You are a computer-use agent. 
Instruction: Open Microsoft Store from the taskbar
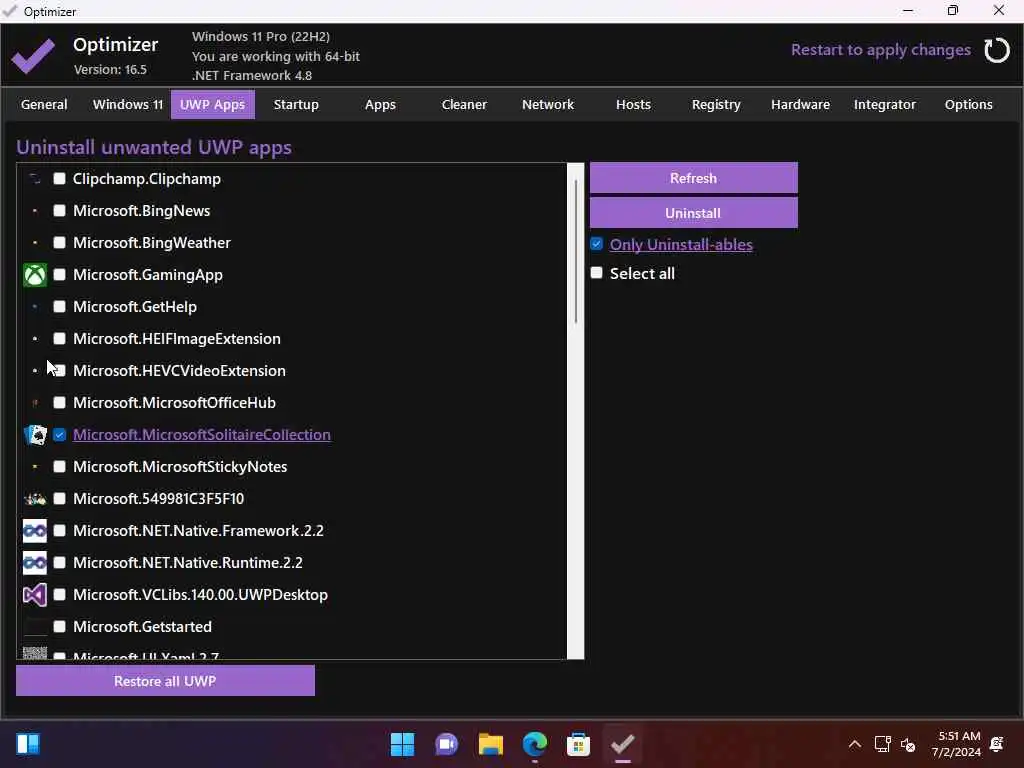(579, 744)
